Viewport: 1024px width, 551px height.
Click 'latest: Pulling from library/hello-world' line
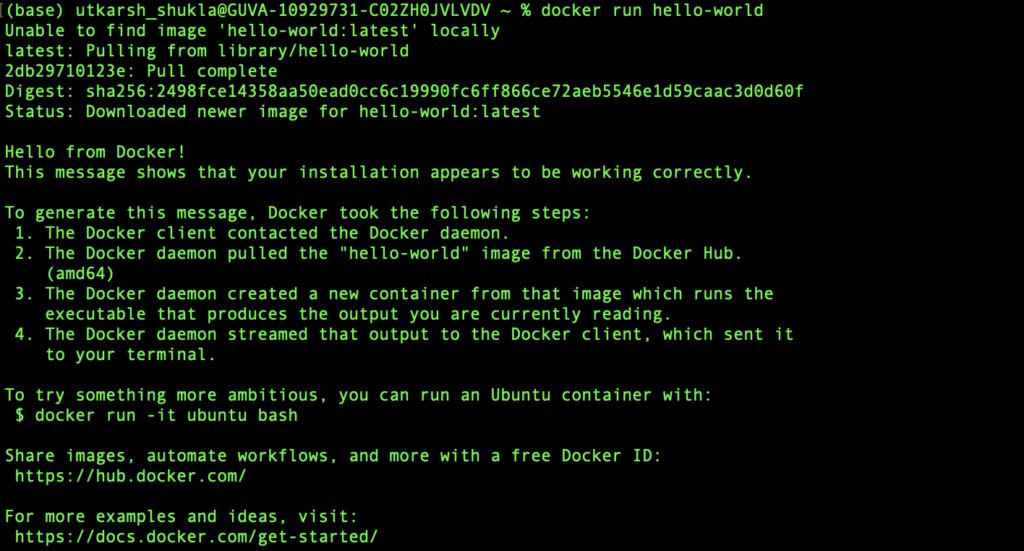[x=207, y=51]
